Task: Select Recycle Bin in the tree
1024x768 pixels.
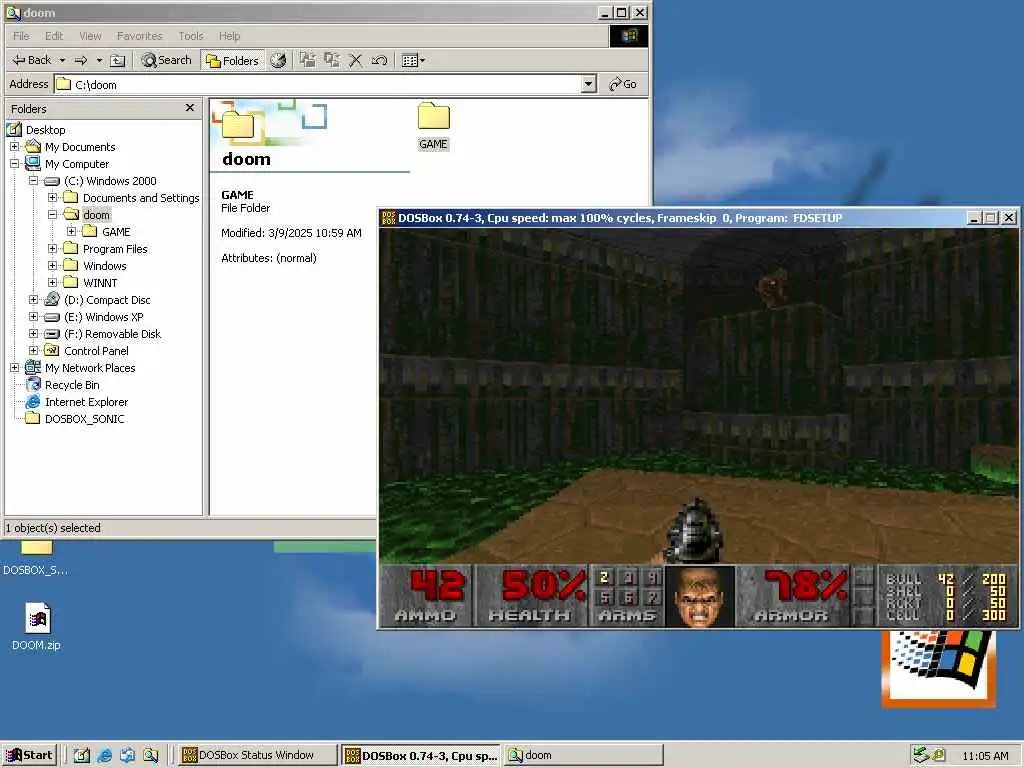Action: click(x=72, y=385)
